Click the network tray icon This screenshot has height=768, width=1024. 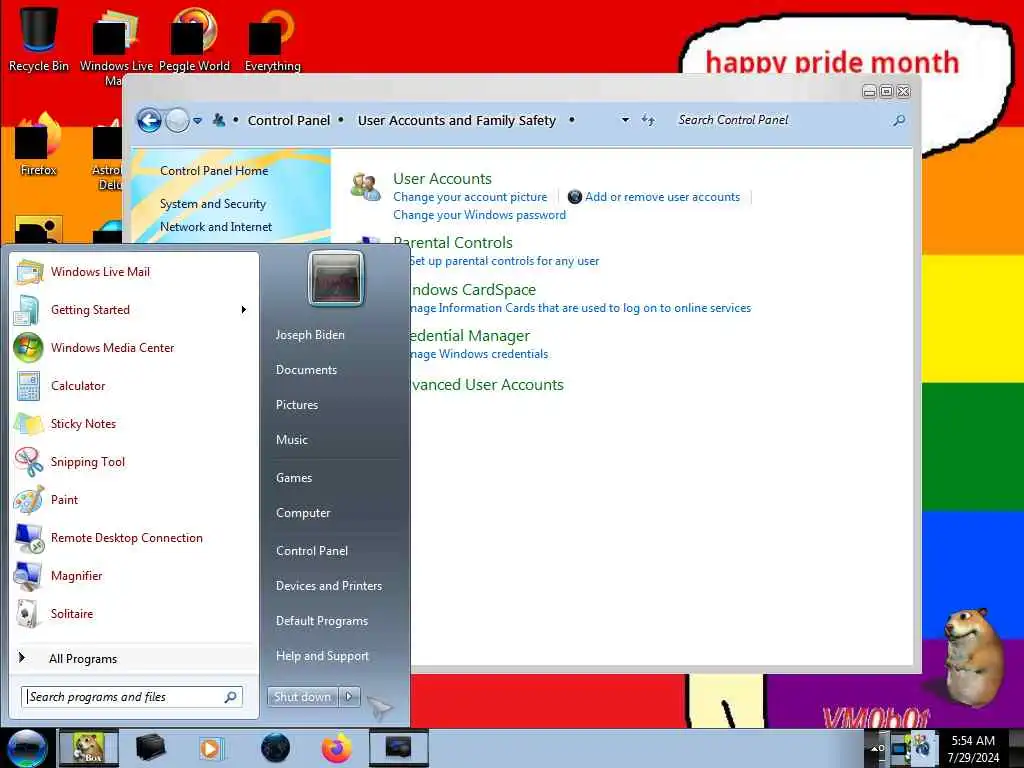pyautogui.click(x=900, y=748)
